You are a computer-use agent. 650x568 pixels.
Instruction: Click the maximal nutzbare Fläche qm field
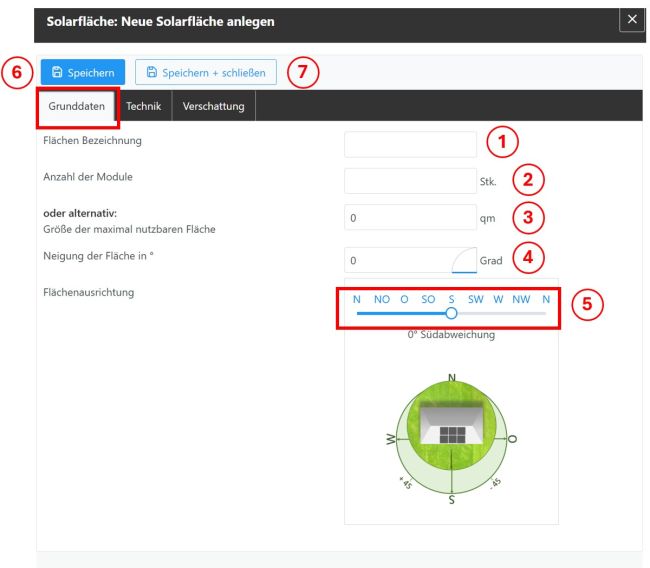tap(410, 217)
